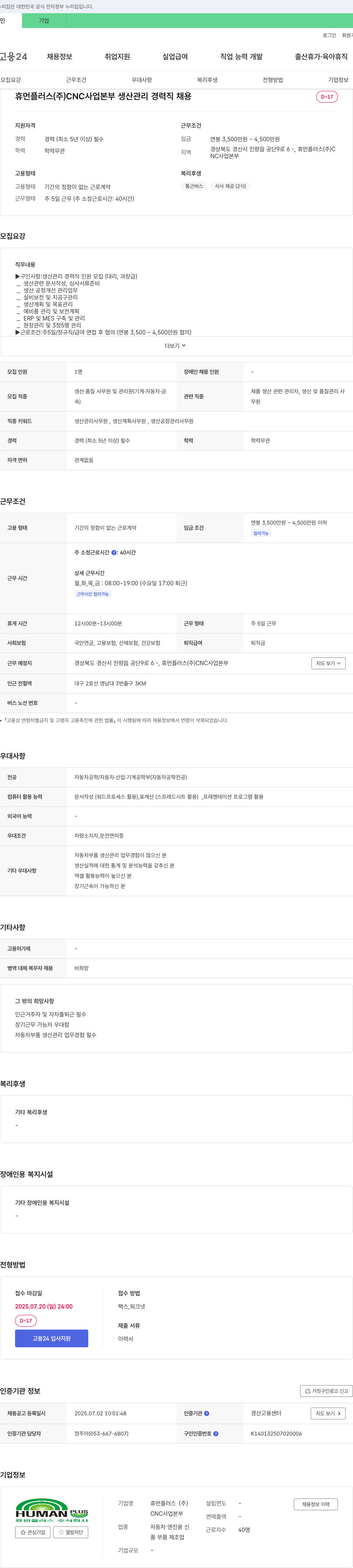353x1568 pixels.
Task: Click the job title 휴먼플러스(주)CNC사업본부 heading
Action: [x=103, y=96]
